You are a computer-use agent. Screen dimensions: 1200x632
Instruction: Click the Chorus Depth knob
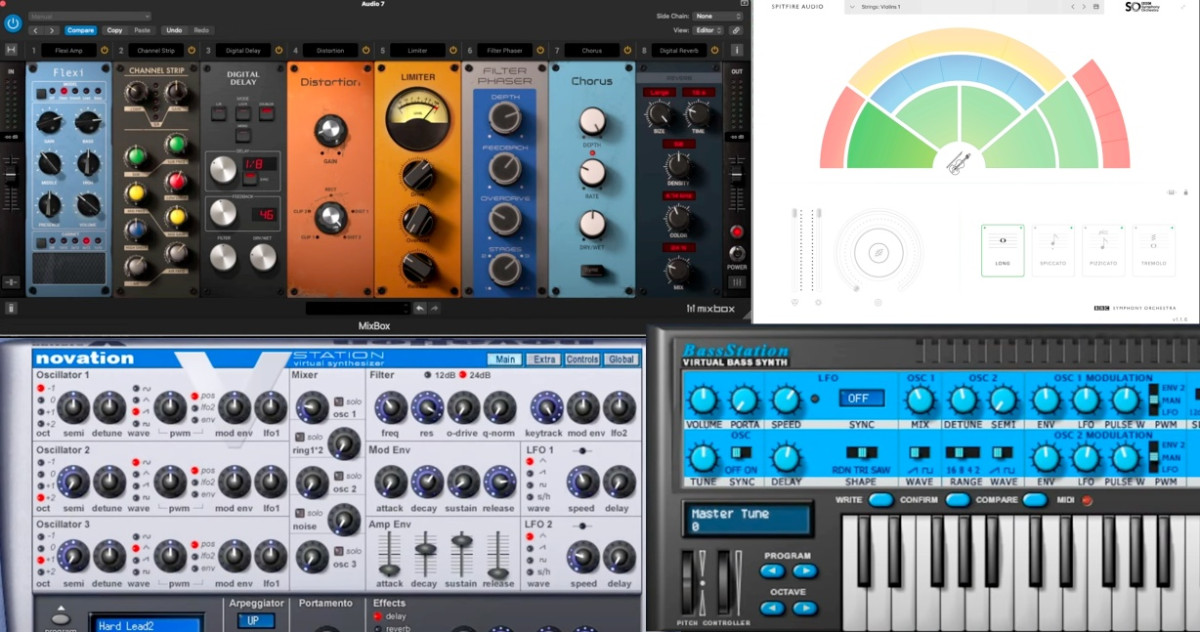(592, 121)
